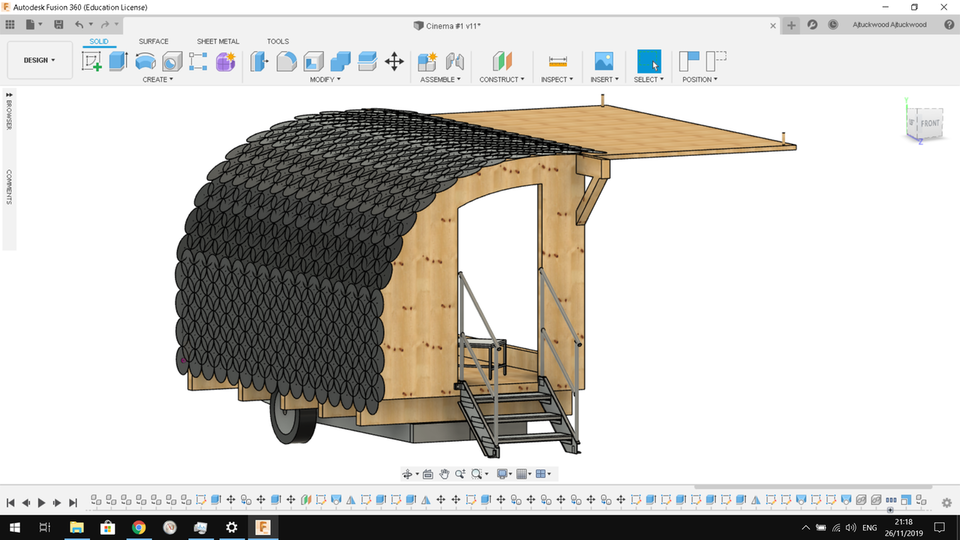This screenshot has width=960, height=540.
Task: Click the Orbit navigation tool
Action: (x=409, y=474)
